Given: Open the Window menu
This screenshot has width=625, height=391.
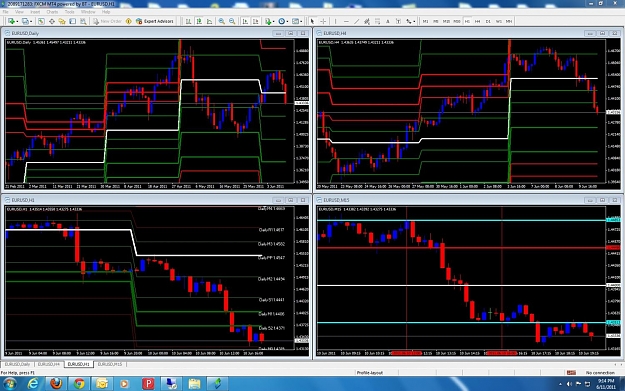Looking at the screenshot, I should [x=88, y=12].
